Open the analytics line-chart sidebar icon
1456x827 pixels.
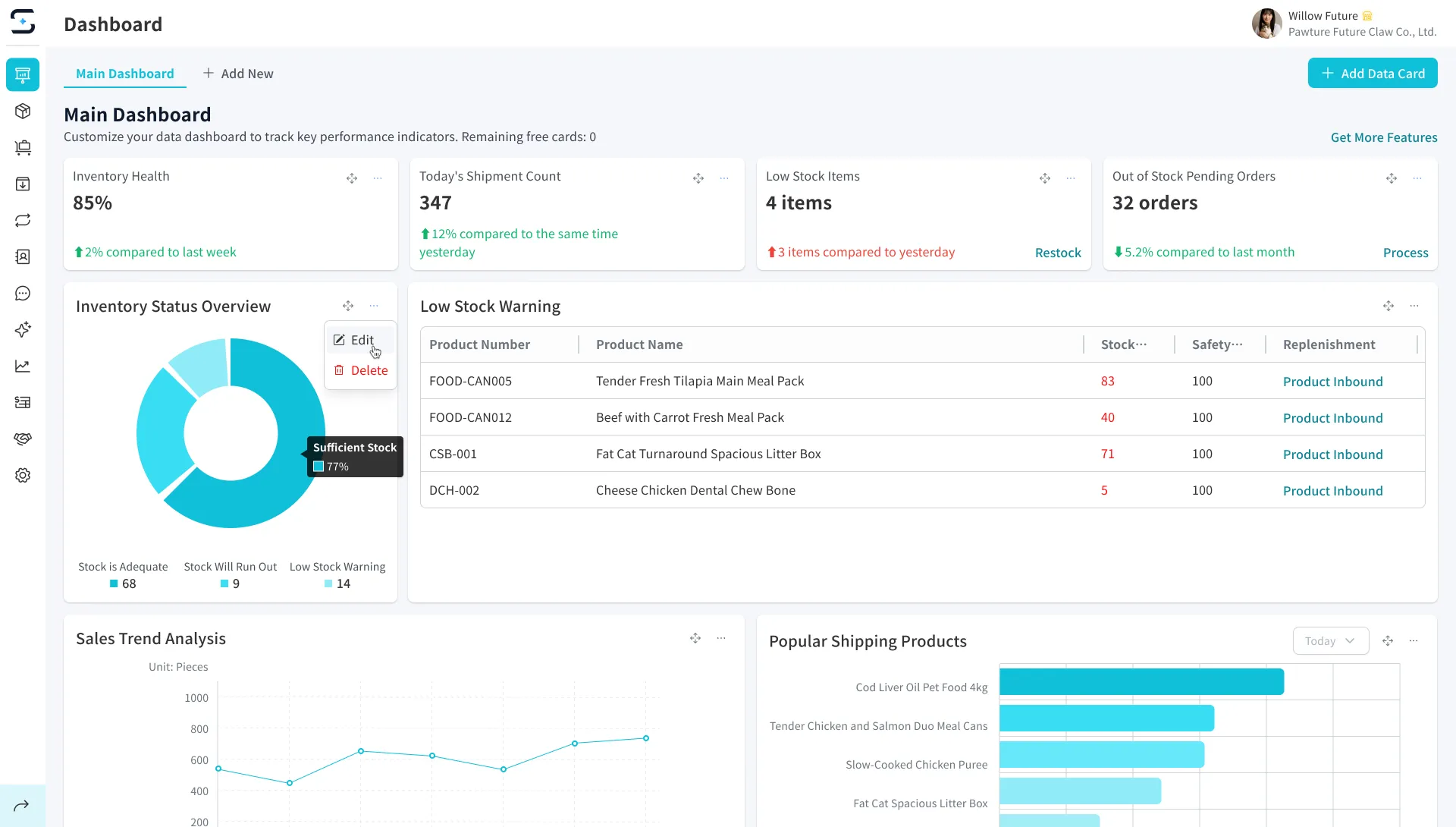click(23, 366)
